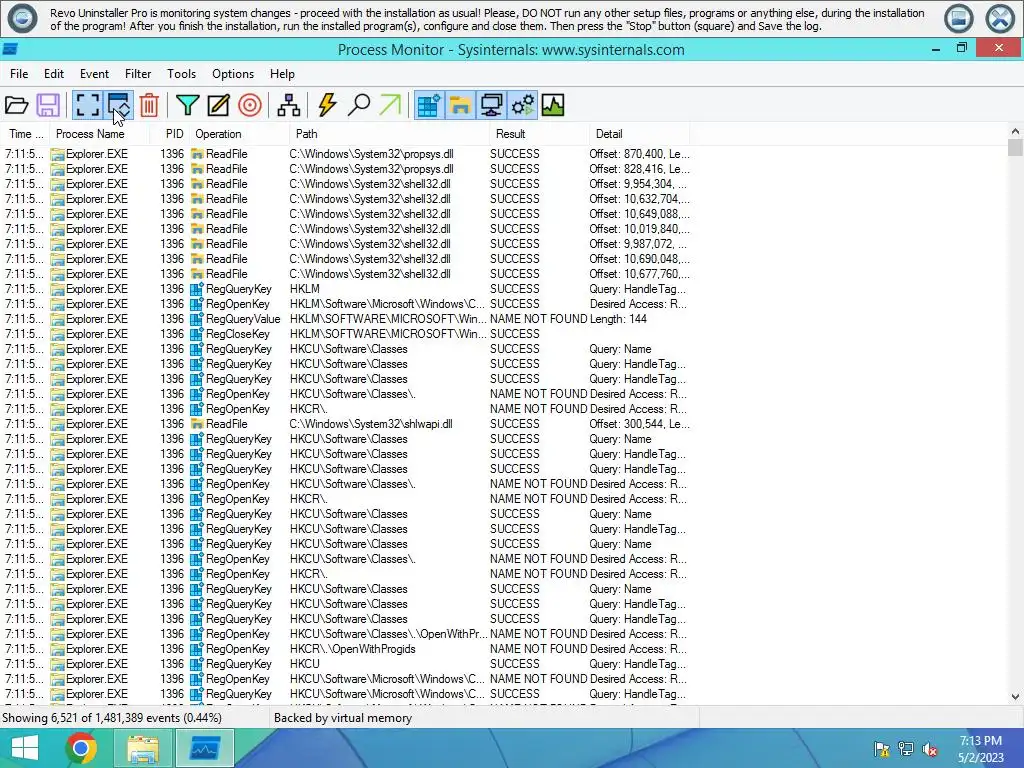Screen dimensions: 1024x768
Task: Click Offset: 9,954,304 detail cell
Action: pos(639,184)
